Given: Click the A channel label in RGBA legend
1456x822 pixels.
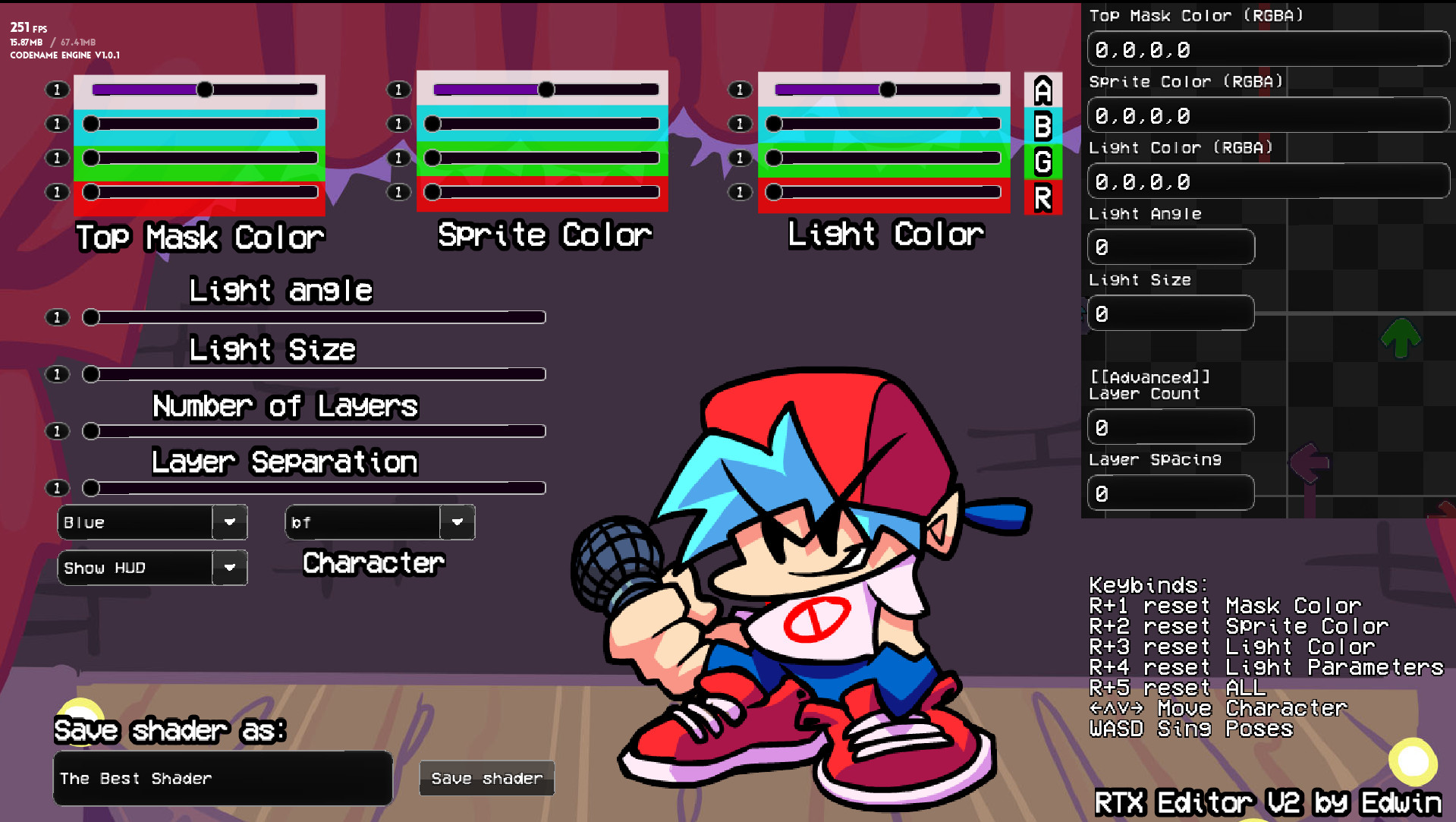Looking at the screenshot, I should 1043,91.
